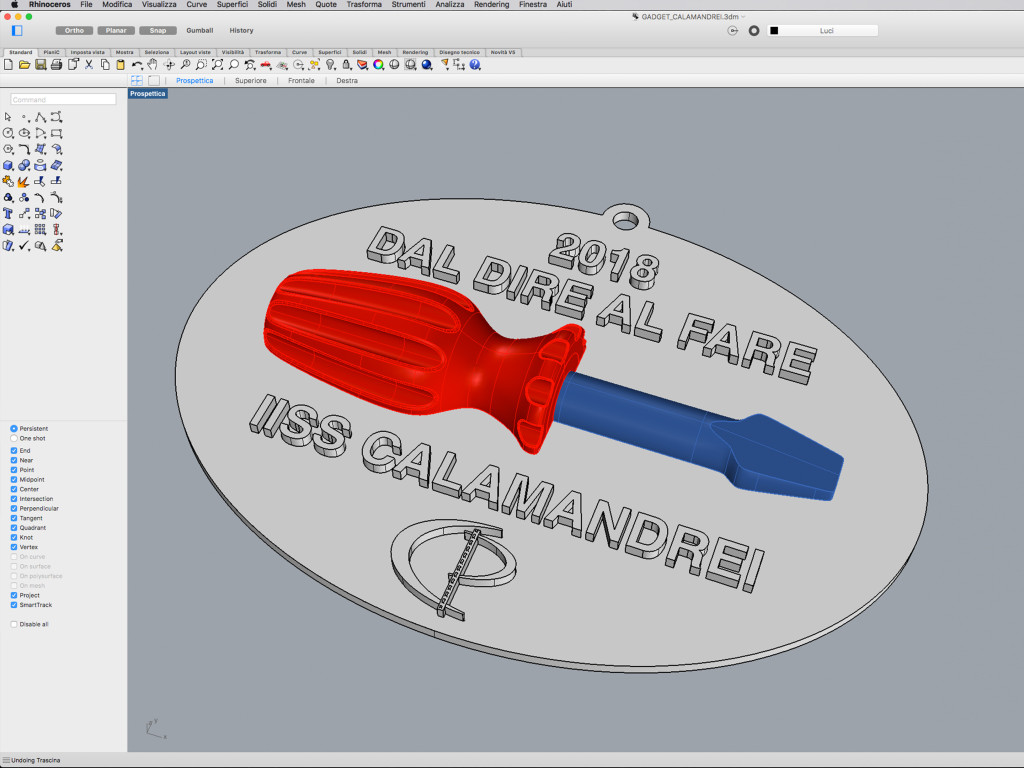Screen dimensions: 1024x768
Task: Open a file with the folder icon
Action: point(25,65)
